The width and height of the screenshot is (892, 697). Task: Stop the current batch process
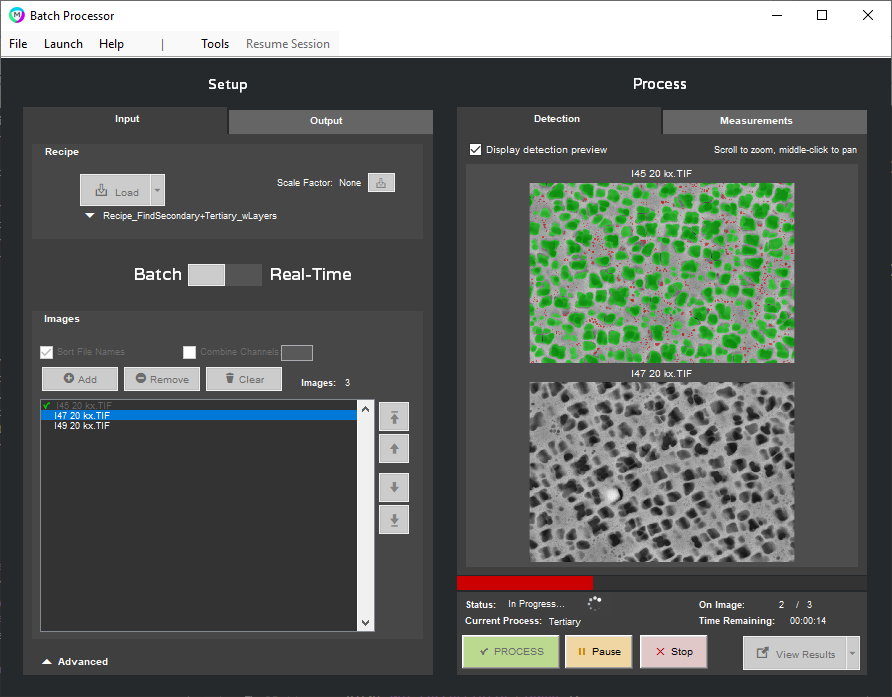click(673, 651)
